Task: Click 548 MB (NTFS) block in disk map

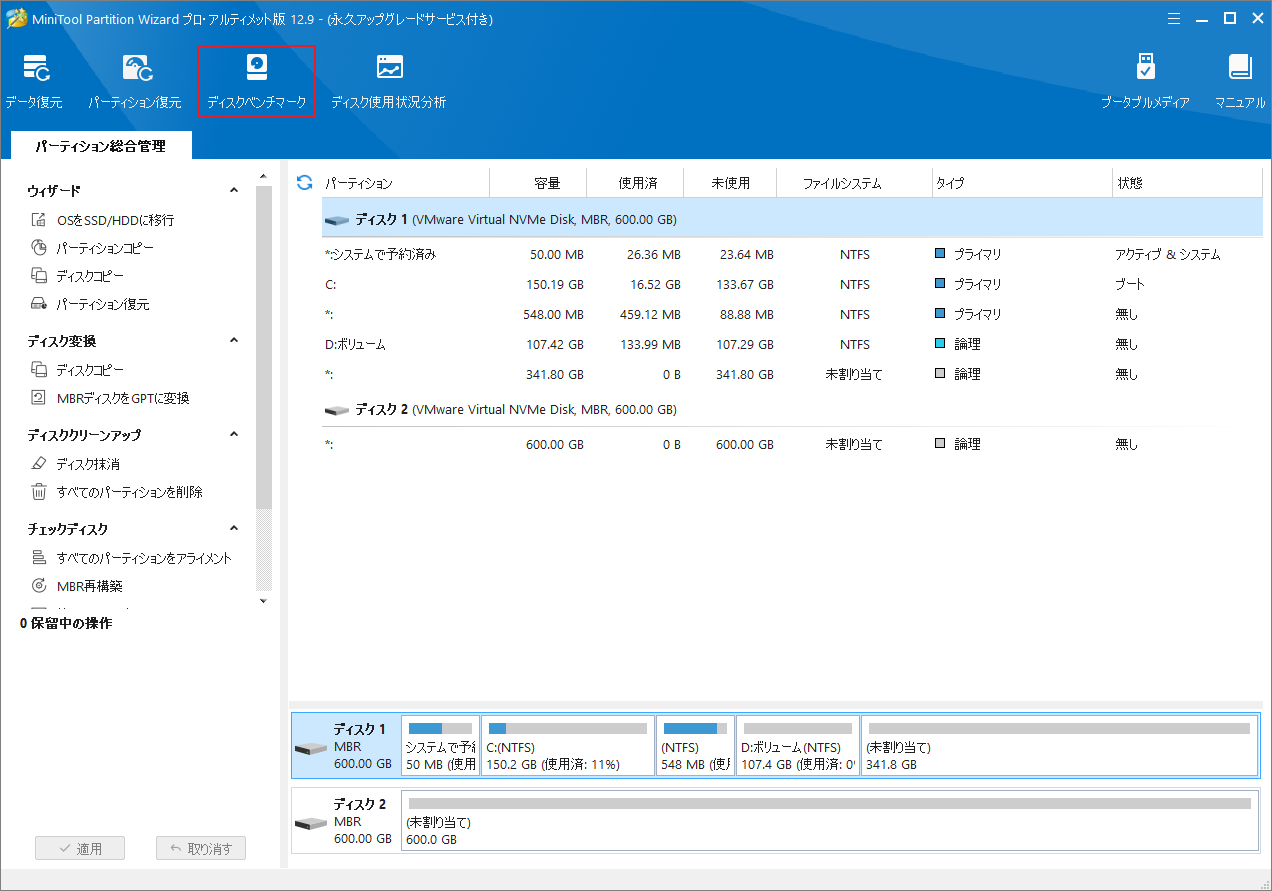Action: coord(695,745)
